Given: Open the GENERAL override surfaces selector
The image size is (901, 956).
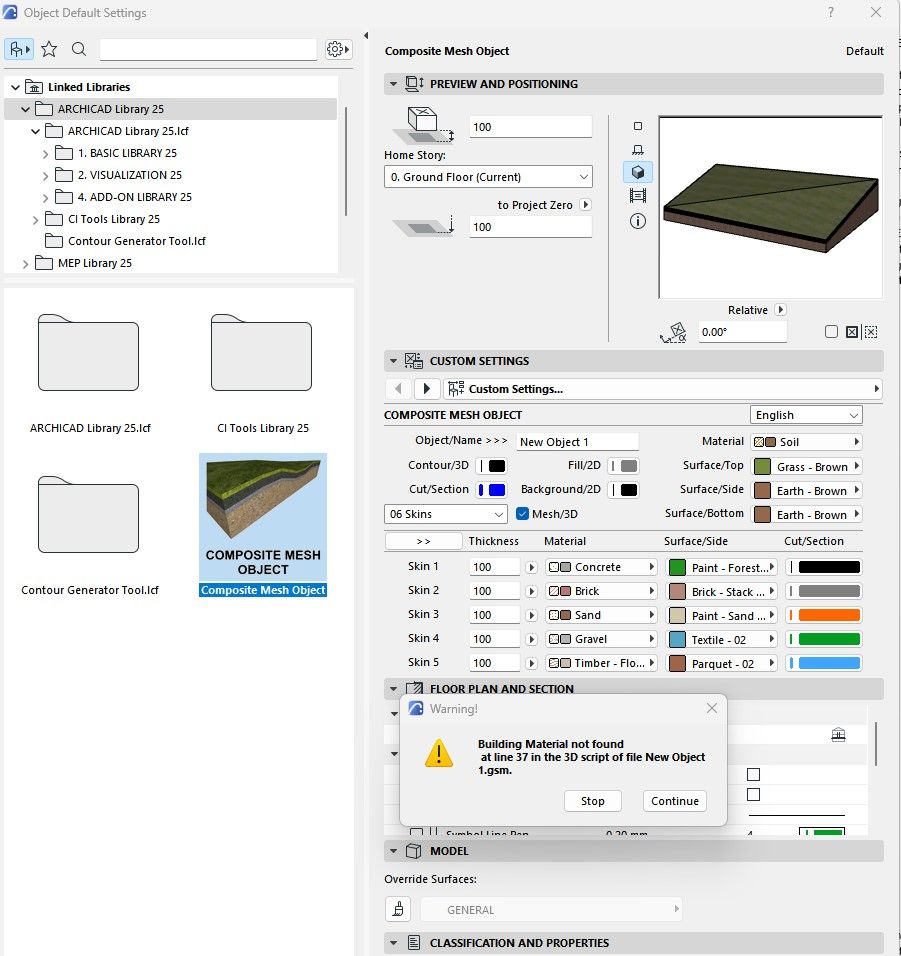Looking at the screenshot, I should coord(551,910).
